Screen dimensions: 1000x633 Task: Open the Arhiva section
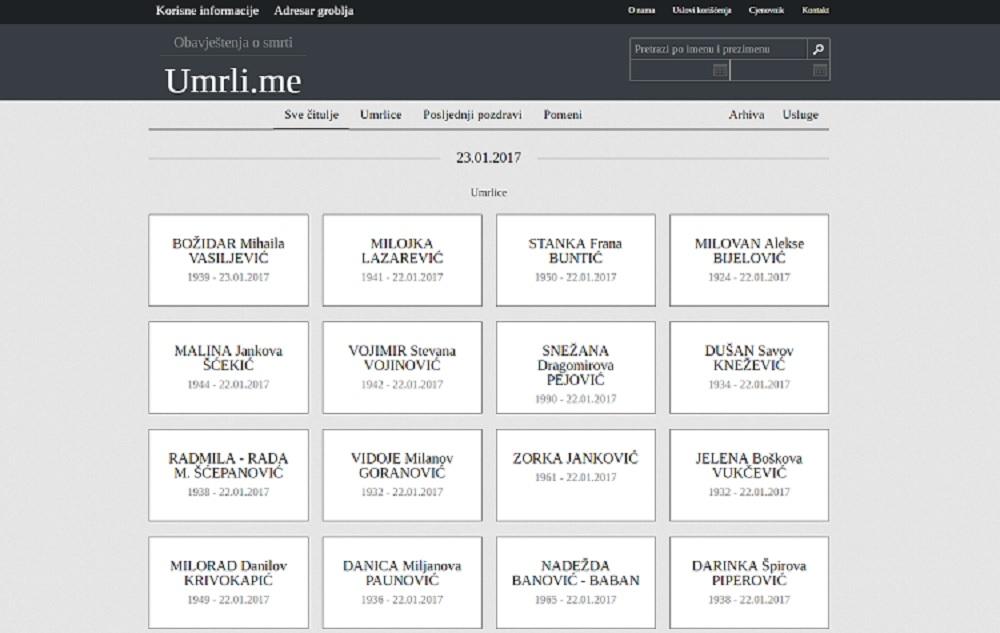[x=746, y=115]
